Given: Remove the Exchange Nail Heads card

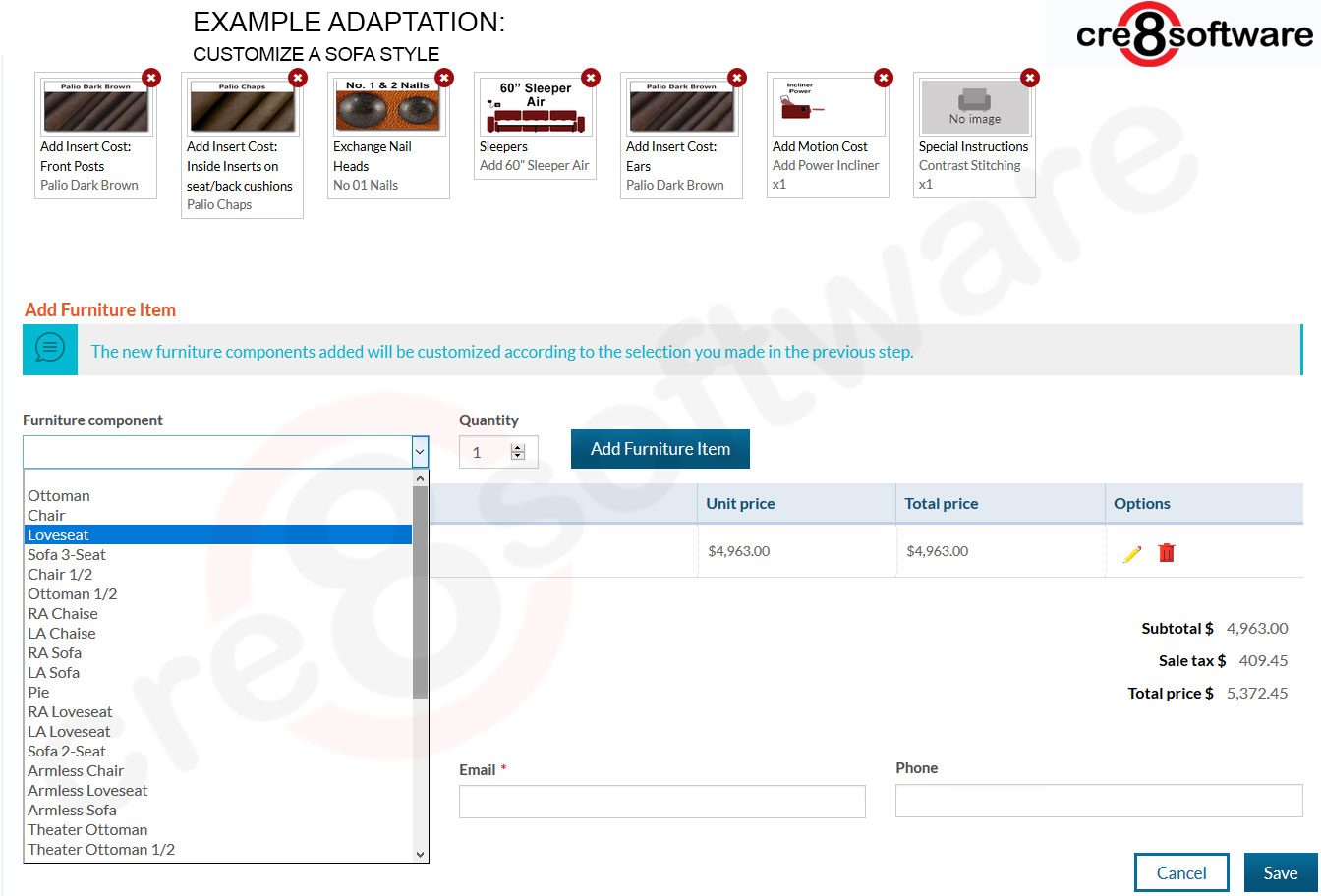Looking at the screenshot, I should (x=444, y=78).
